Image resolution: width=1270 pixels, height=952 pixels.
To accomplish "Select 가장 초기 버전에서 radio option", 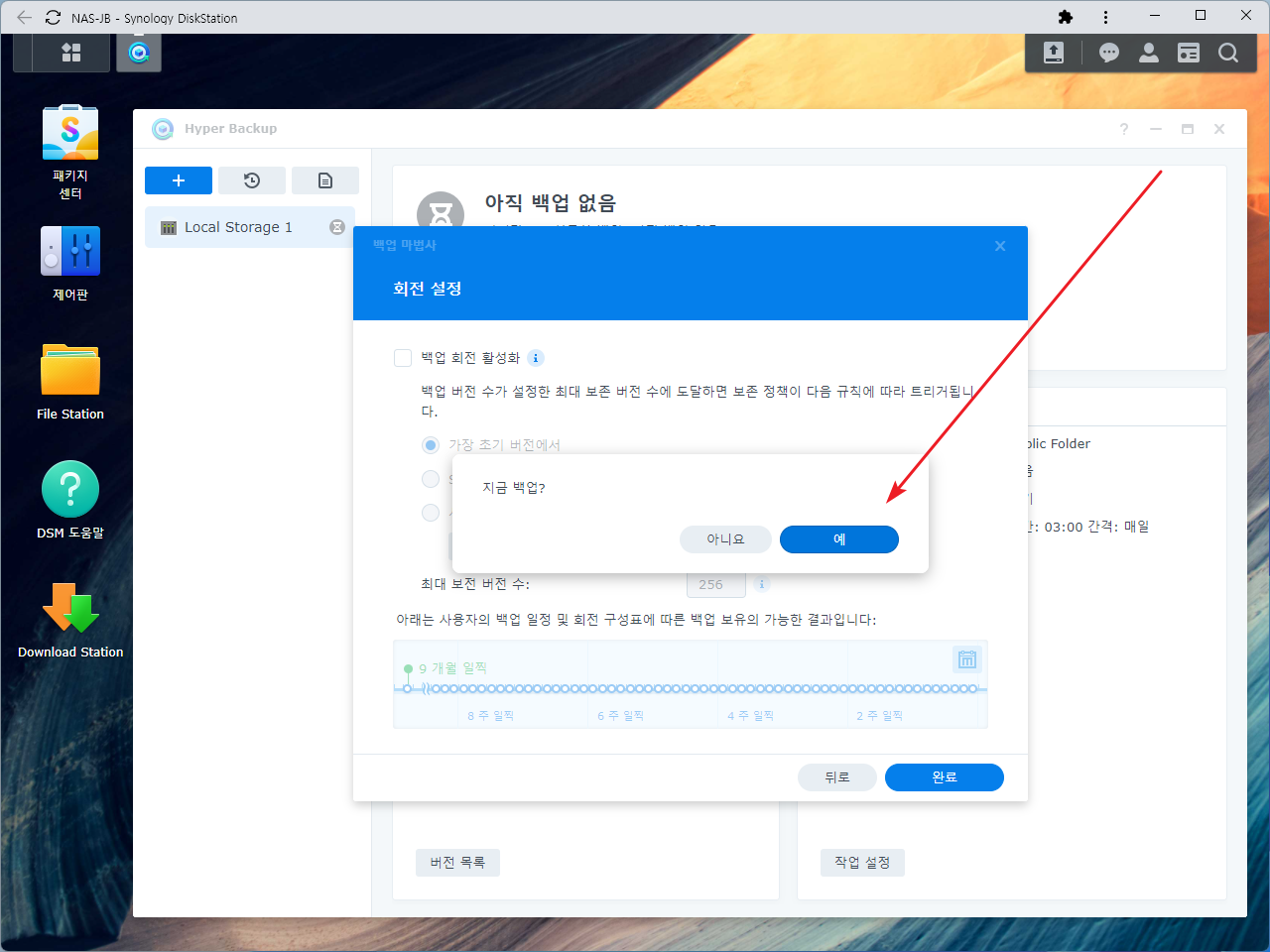I will coord(431,445).
